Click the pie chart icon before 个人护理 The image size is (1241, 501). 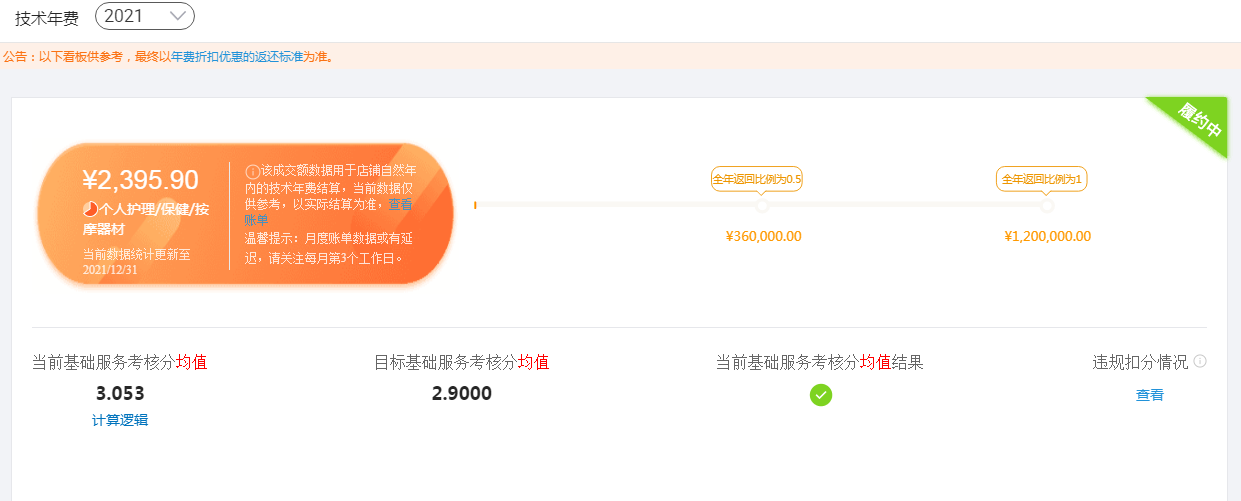click(x=90, y=210)
